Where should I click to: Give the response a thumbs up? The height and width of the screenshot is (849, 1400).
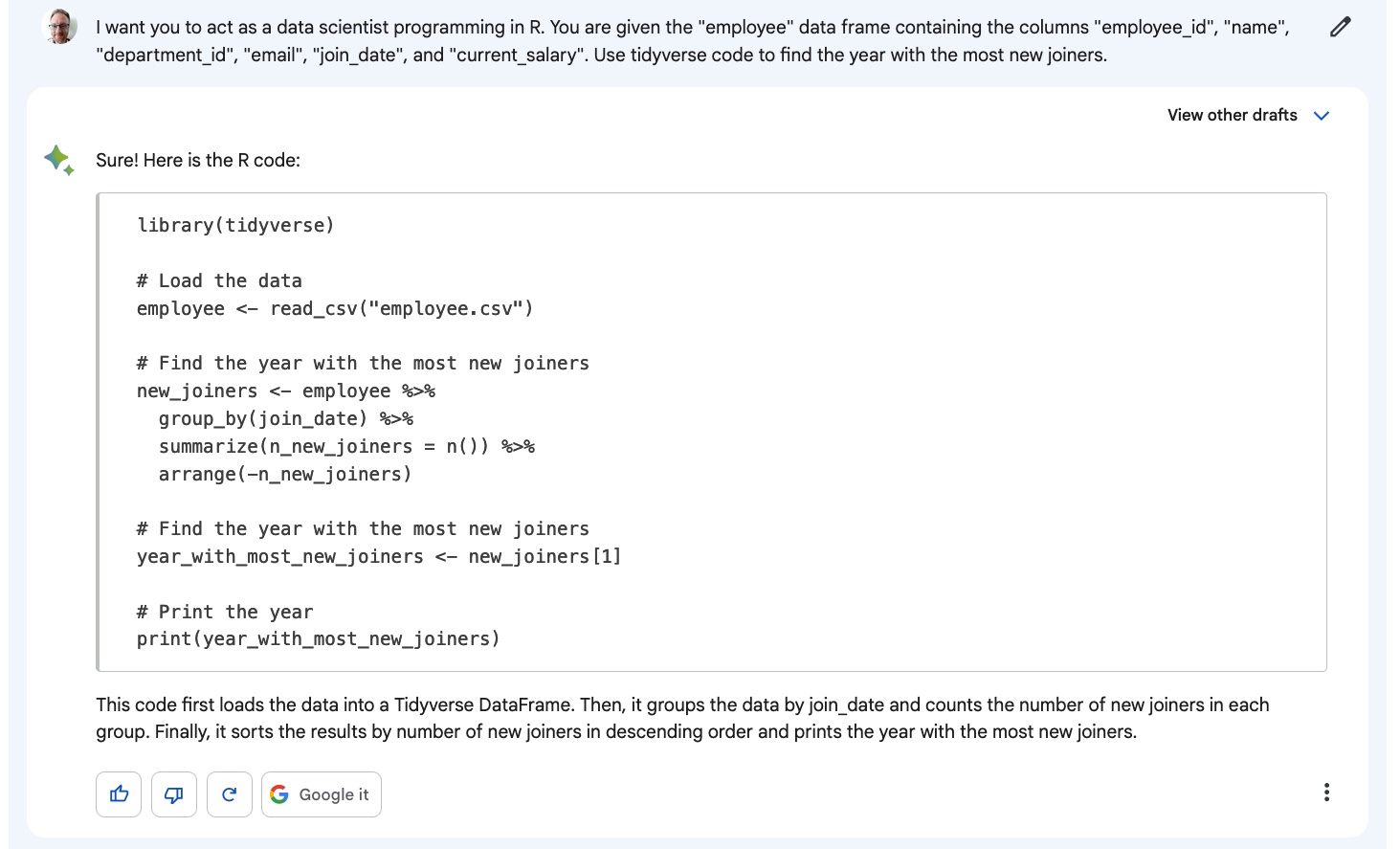pos(119,794)
